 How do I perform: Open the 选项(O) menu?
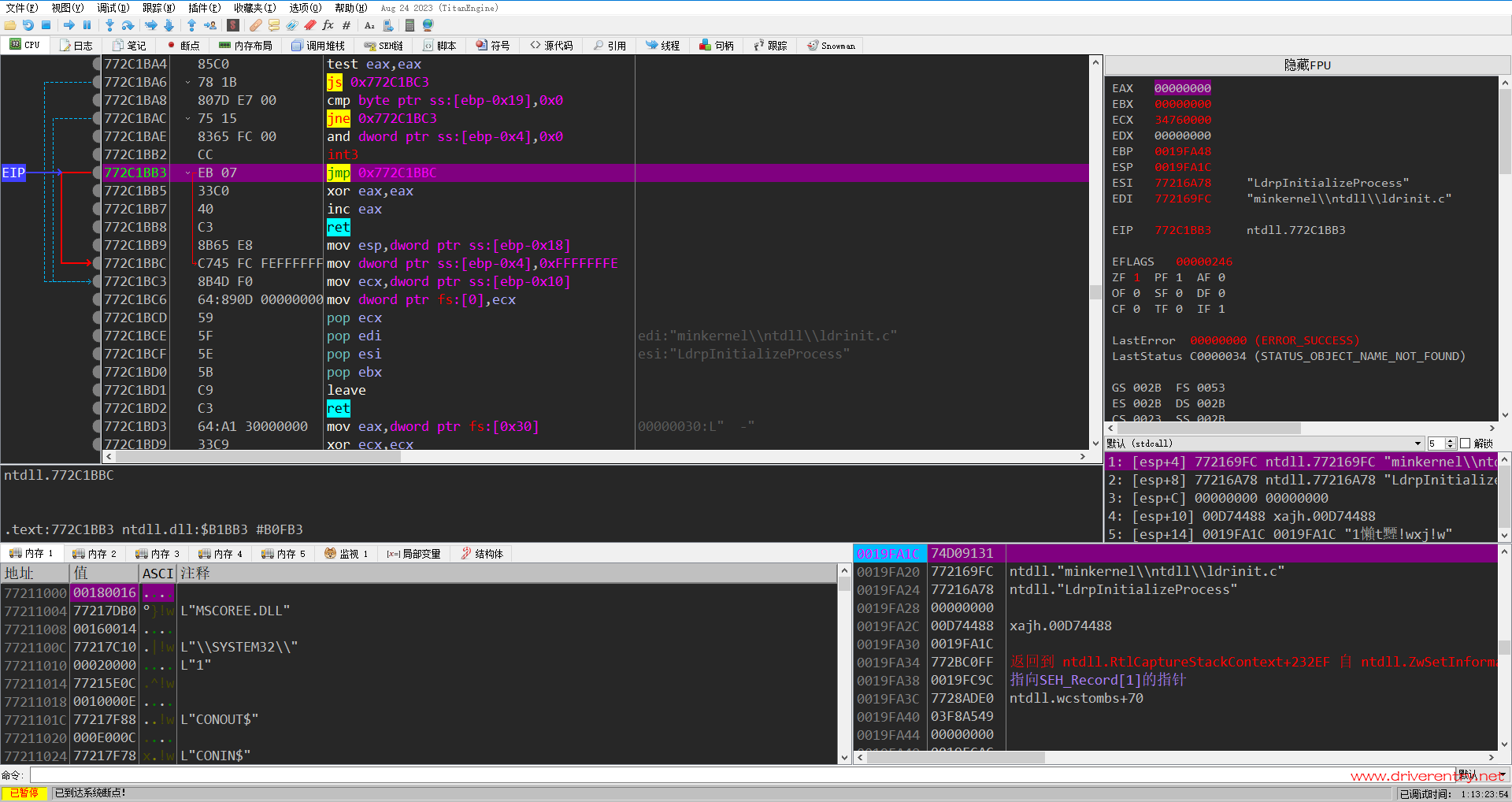pos(306,8)
